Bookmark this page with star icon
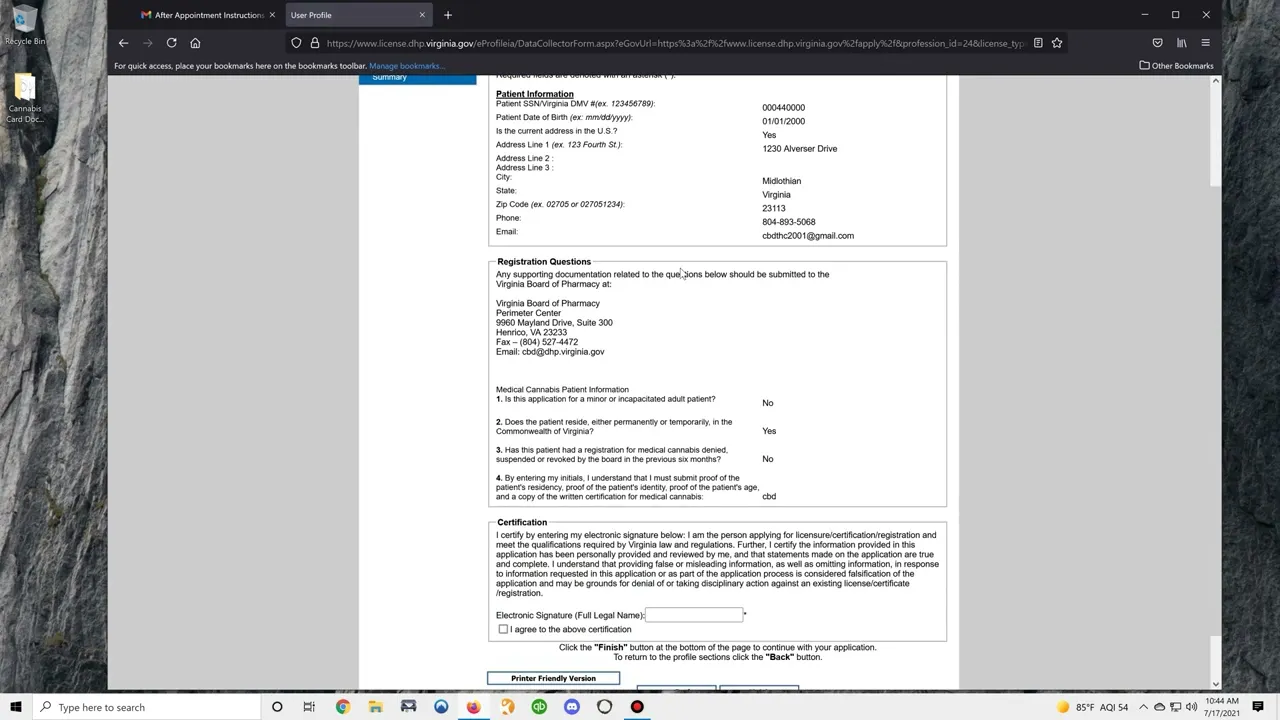 [1056, 43]
